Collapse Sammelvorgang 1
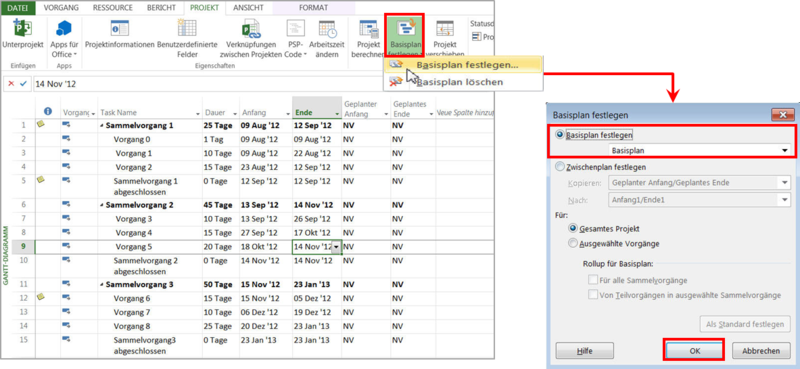Viewport: 800px width, 369px height. (102, 125)
